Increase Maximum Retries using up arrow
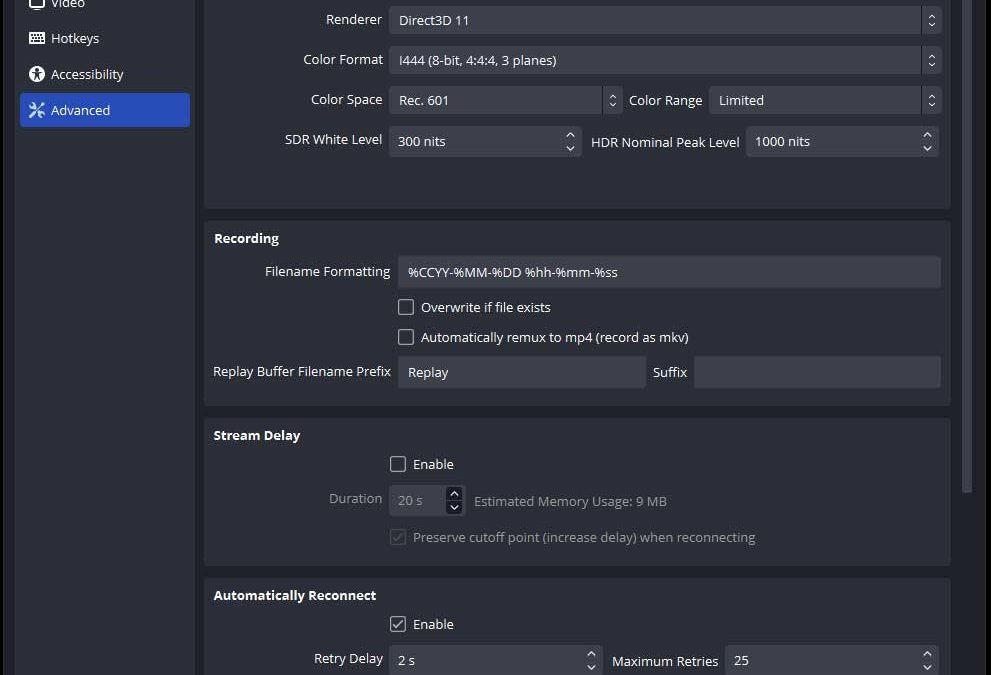The height and width of the screenshot is (675, 991). pos(927,654)
